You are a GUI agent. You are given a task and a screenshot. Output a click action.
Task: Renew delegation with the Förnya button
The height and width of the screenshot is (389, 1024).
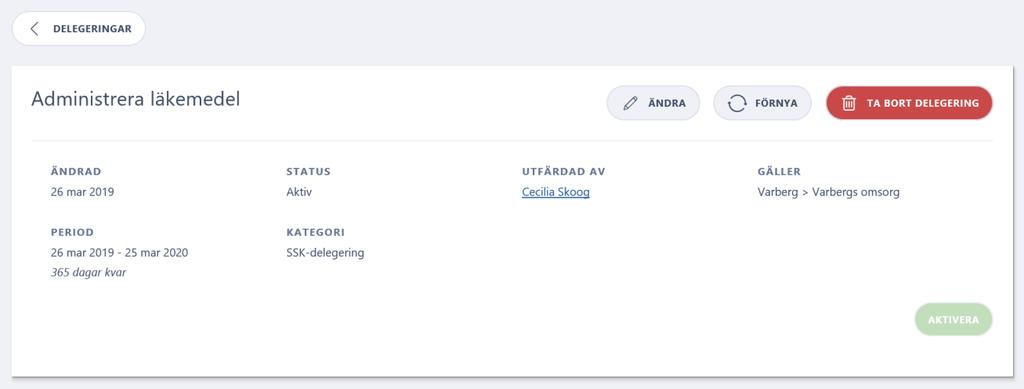(762, 103)
